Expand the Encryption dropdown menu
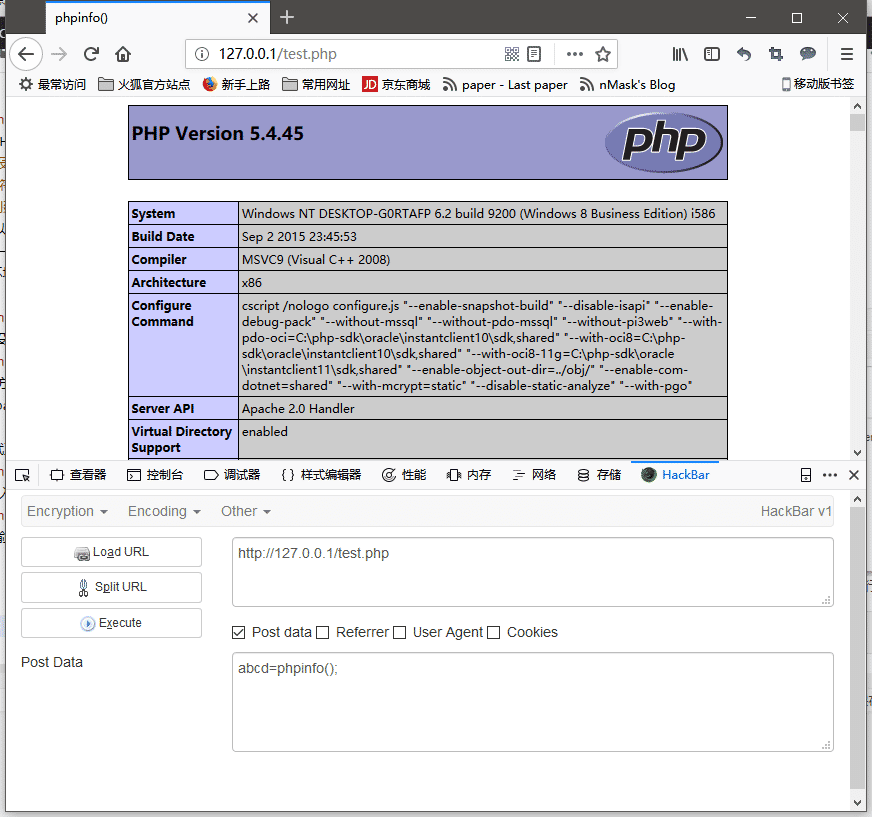The width and height of the screenshot is (872, 817). [67, 511]
